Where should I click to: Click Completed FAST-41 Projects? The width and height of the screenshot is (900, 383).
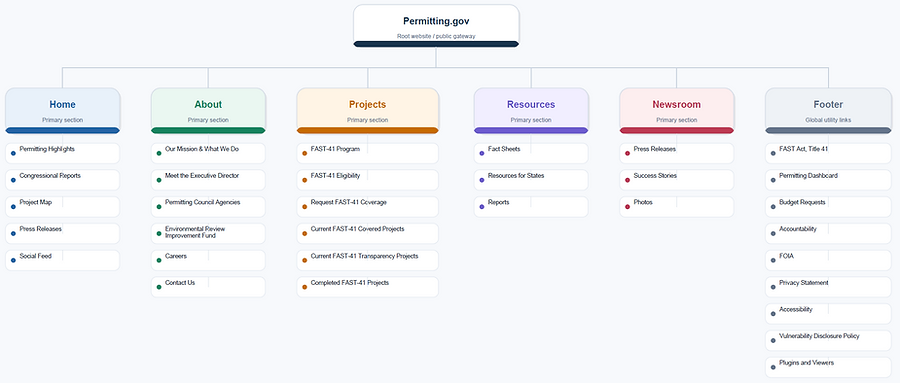click(367, 287)
